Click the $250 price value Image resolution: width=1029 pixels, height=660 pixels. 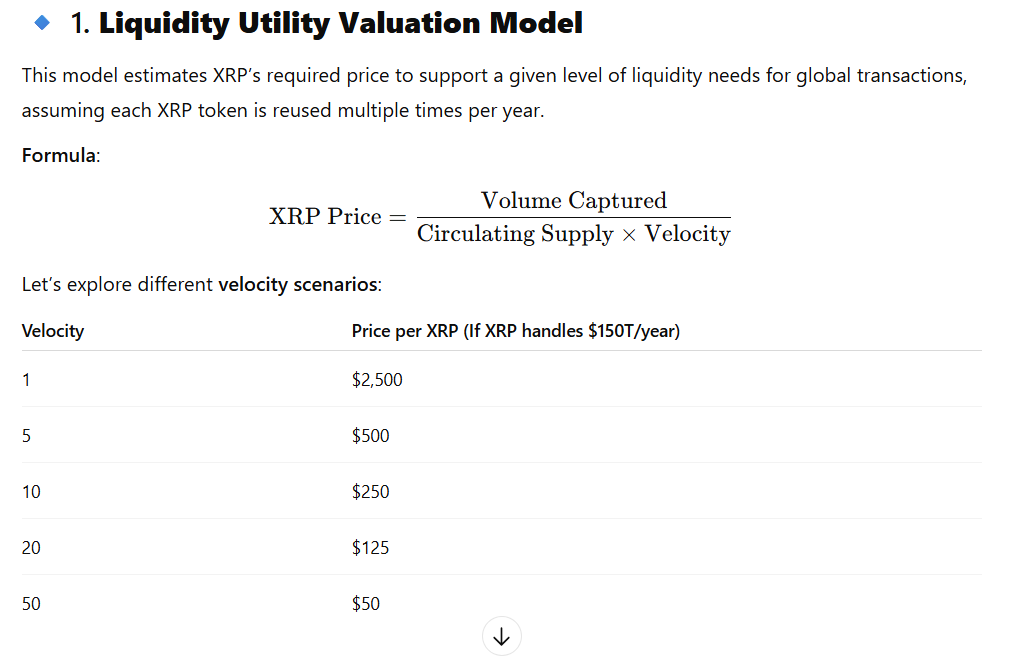pos(371,492)
